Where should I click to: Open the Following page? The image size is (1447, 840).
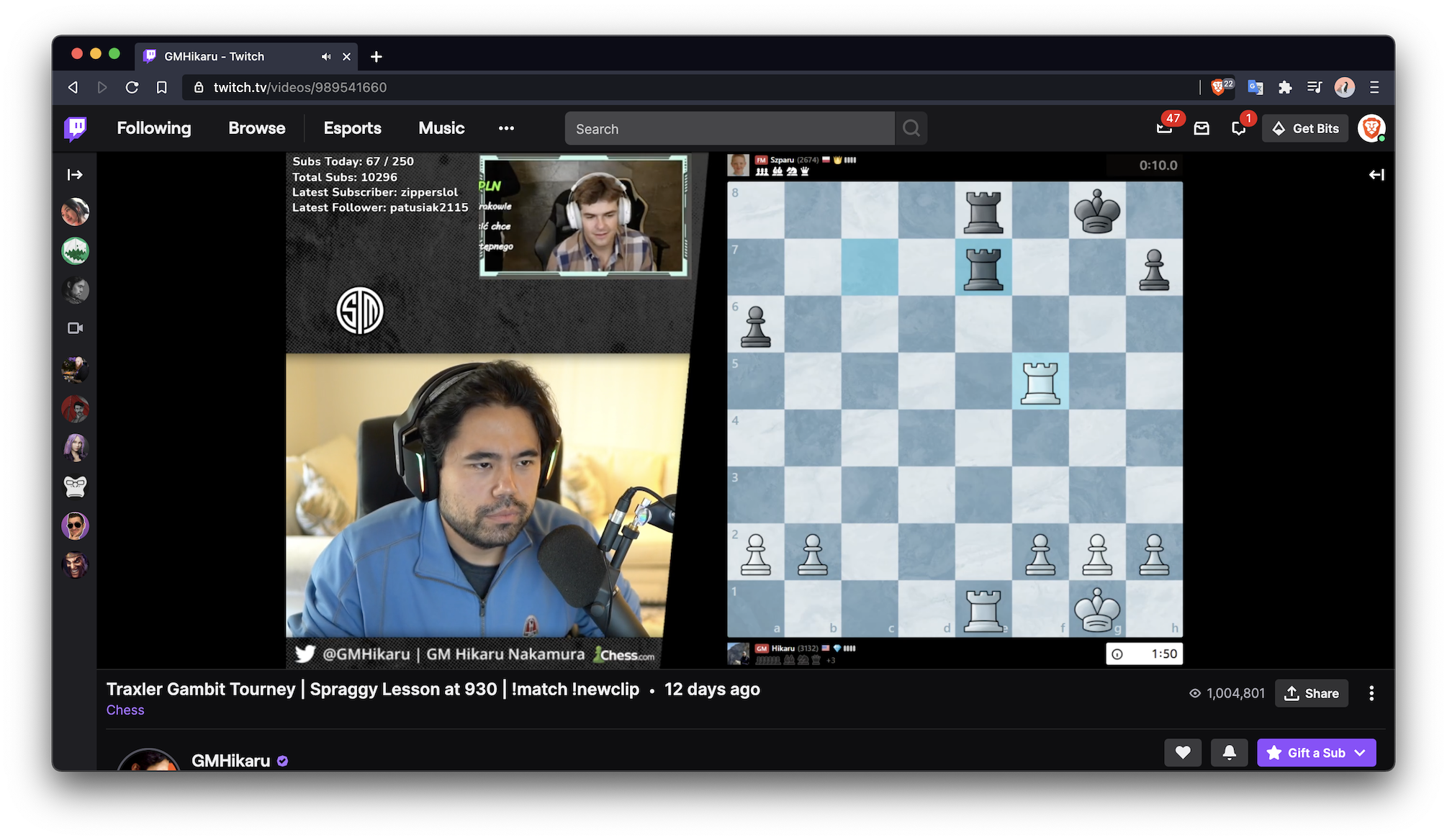click(x=154, y=128)
